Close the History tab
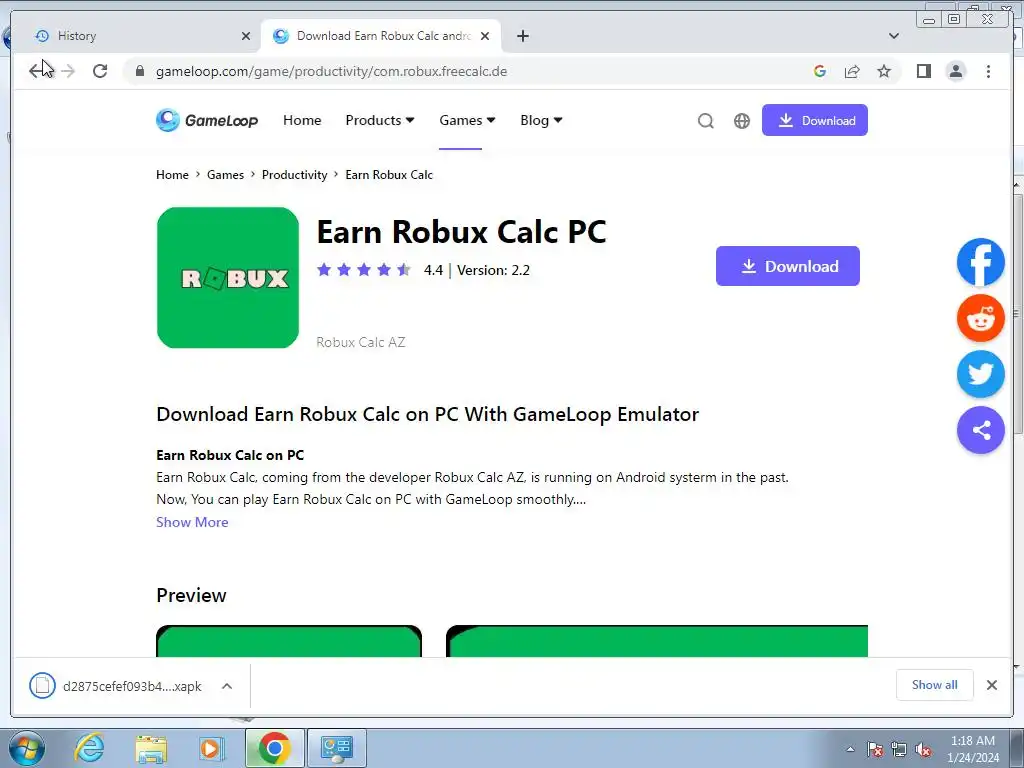Image resolution: width=1024 pixels, height=768 pixels. coord(246,36)
